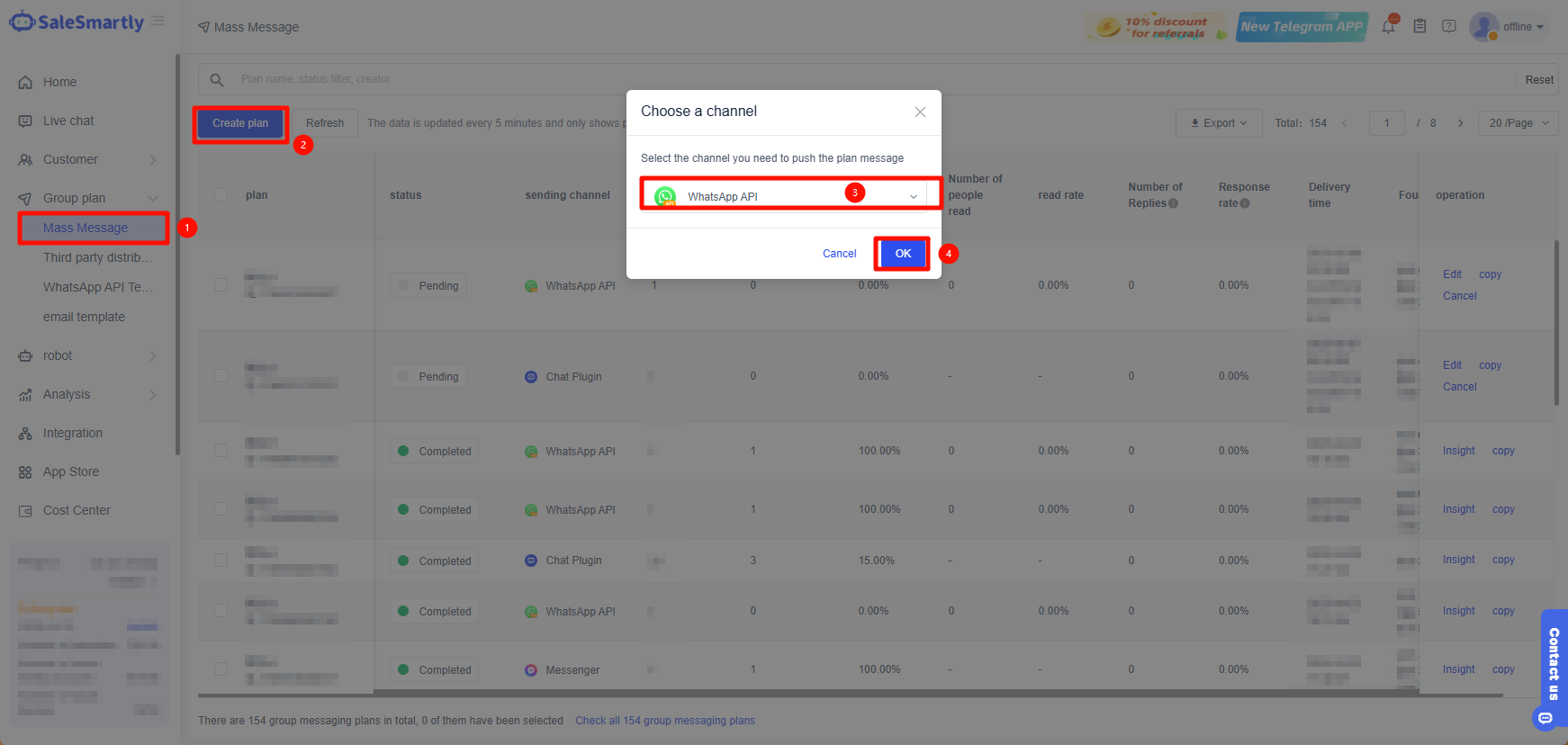Toggle the select-all checkbox in table header
The image size is (1568, 745).
221,195
